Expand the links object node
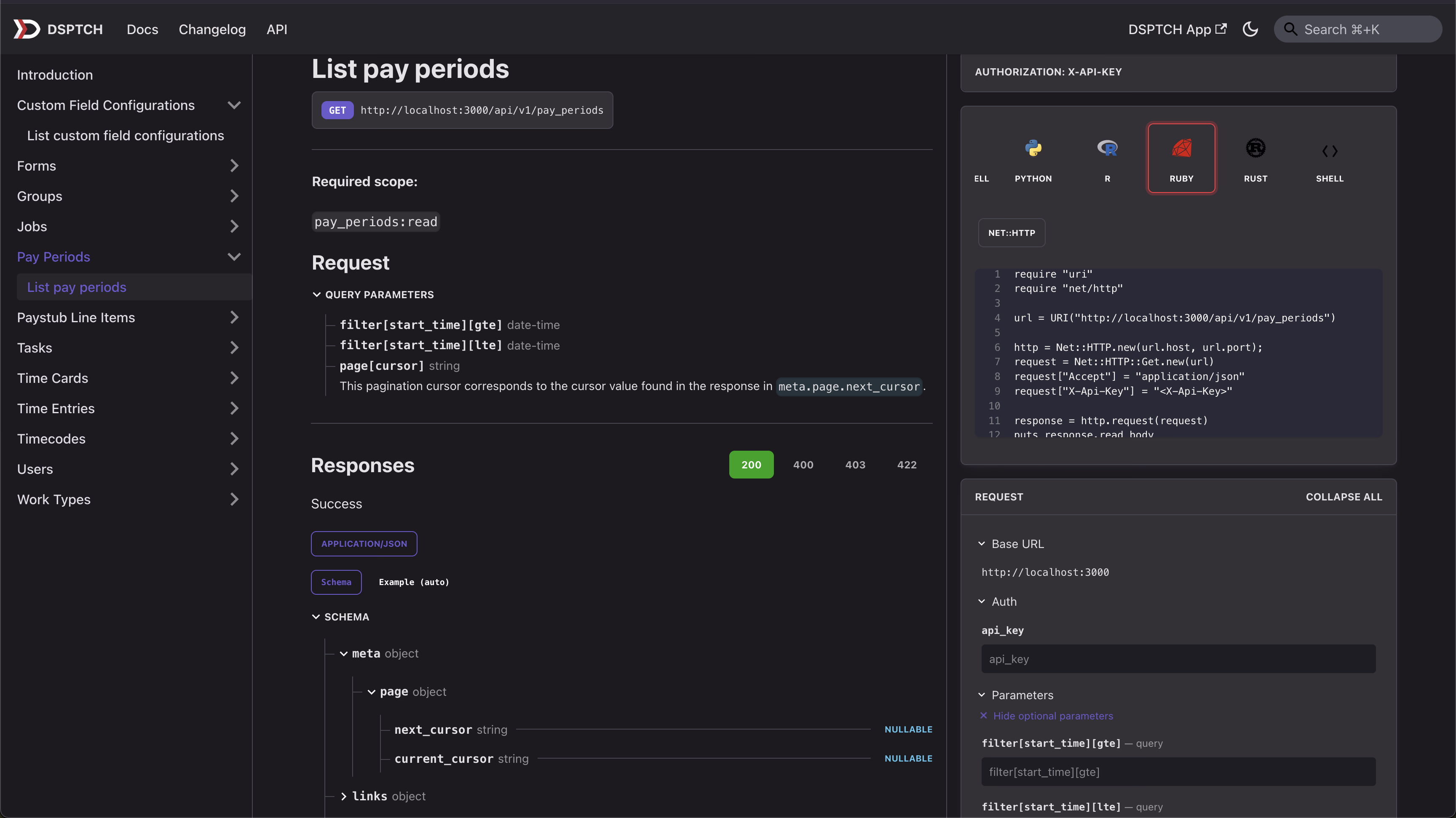Viewport: 1456px width, 818px height. click(344, 796)
